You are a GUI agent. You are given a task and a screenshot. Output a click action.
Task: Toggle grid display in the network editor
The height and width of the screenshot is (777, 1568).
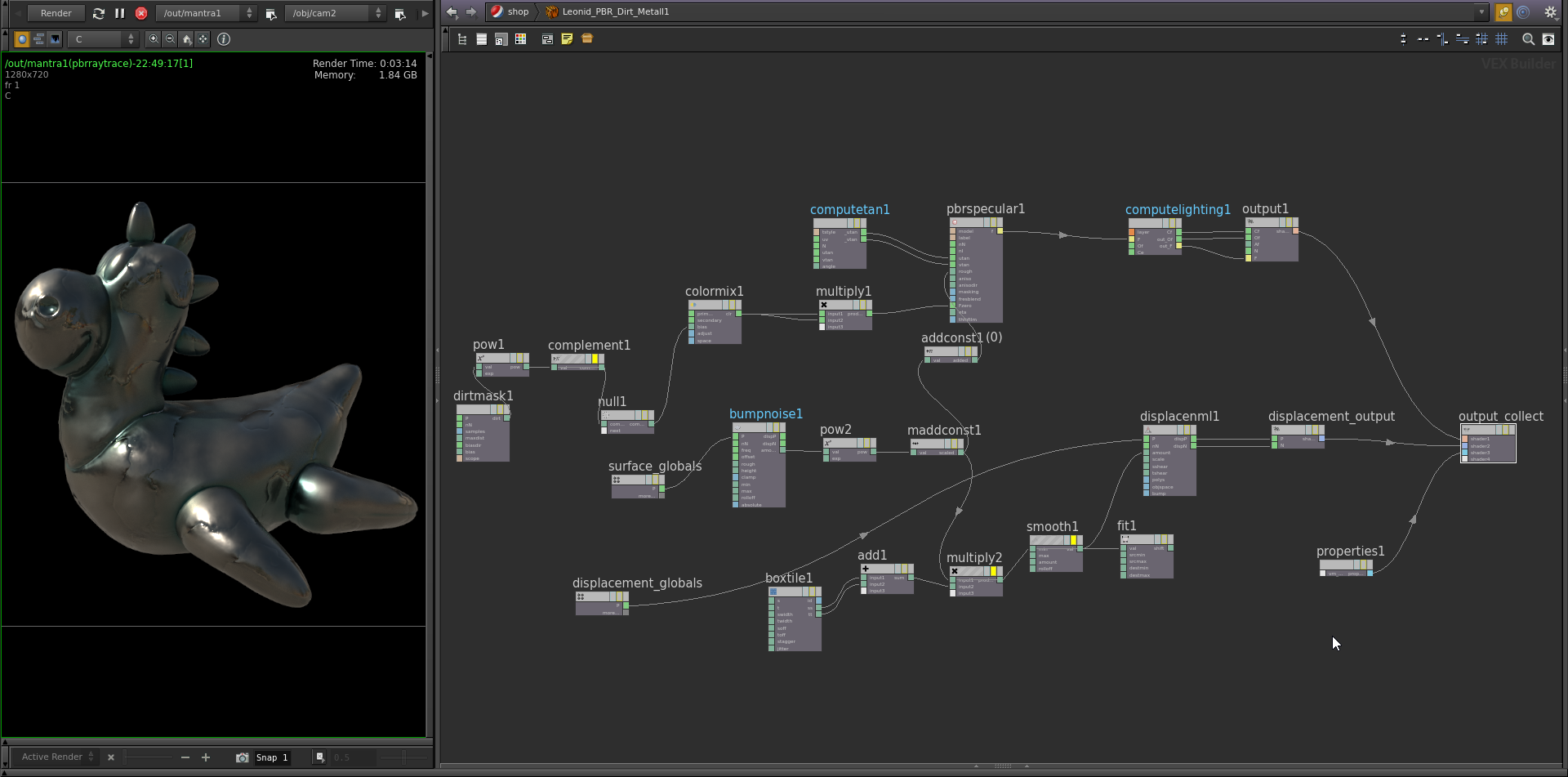tap(1503, 38)
